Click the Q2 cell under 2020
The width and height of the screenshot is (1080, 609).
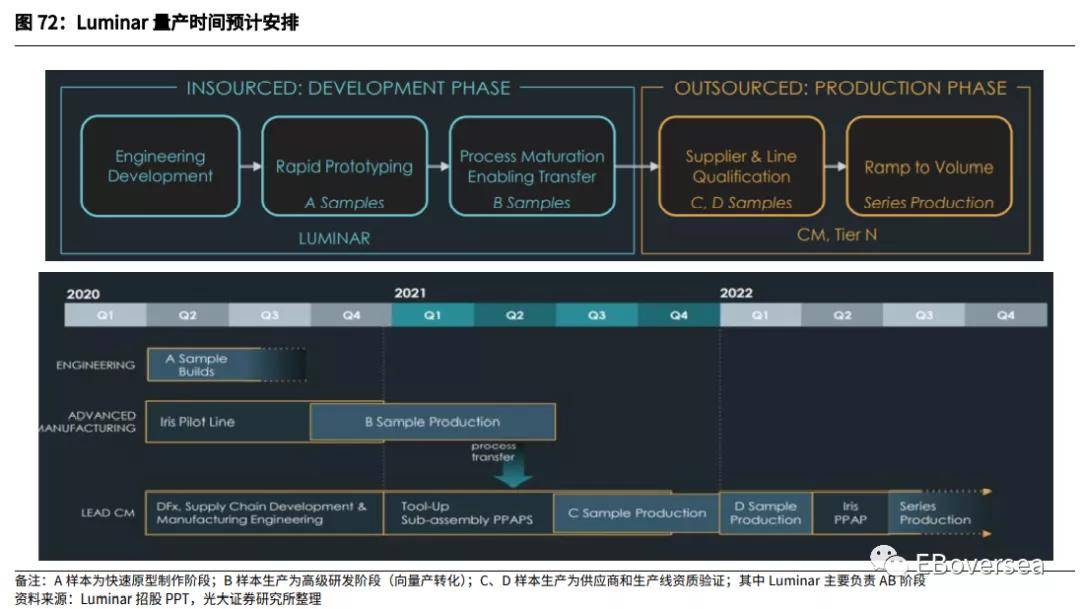pos(187,315)
